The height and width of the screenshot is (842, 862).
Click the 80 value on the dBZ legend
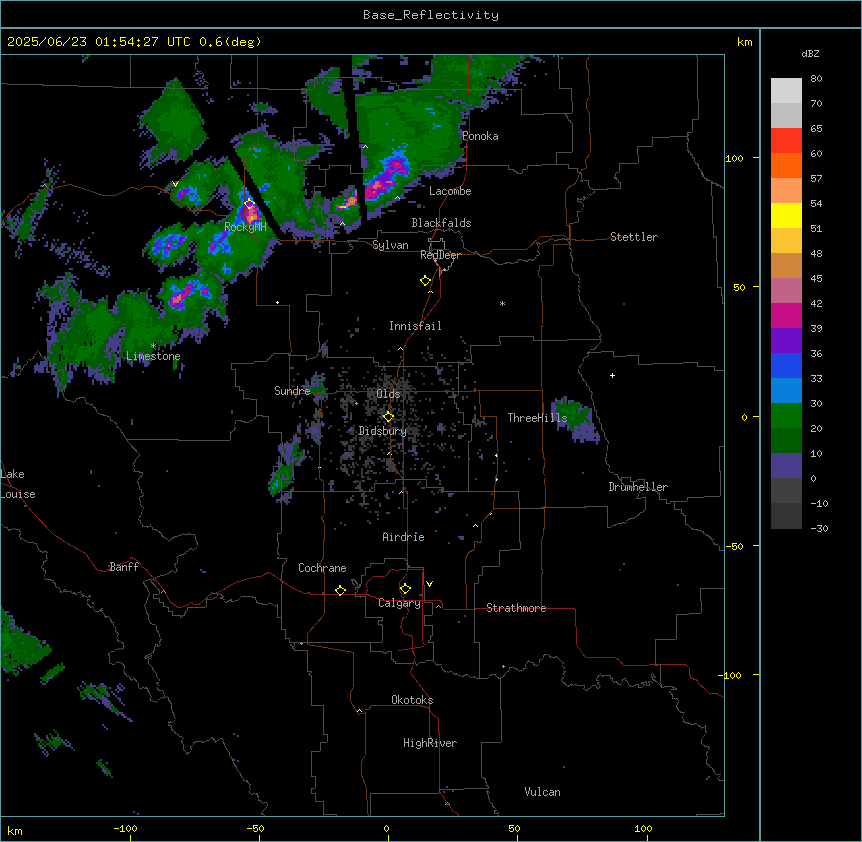tap(816, 79)
